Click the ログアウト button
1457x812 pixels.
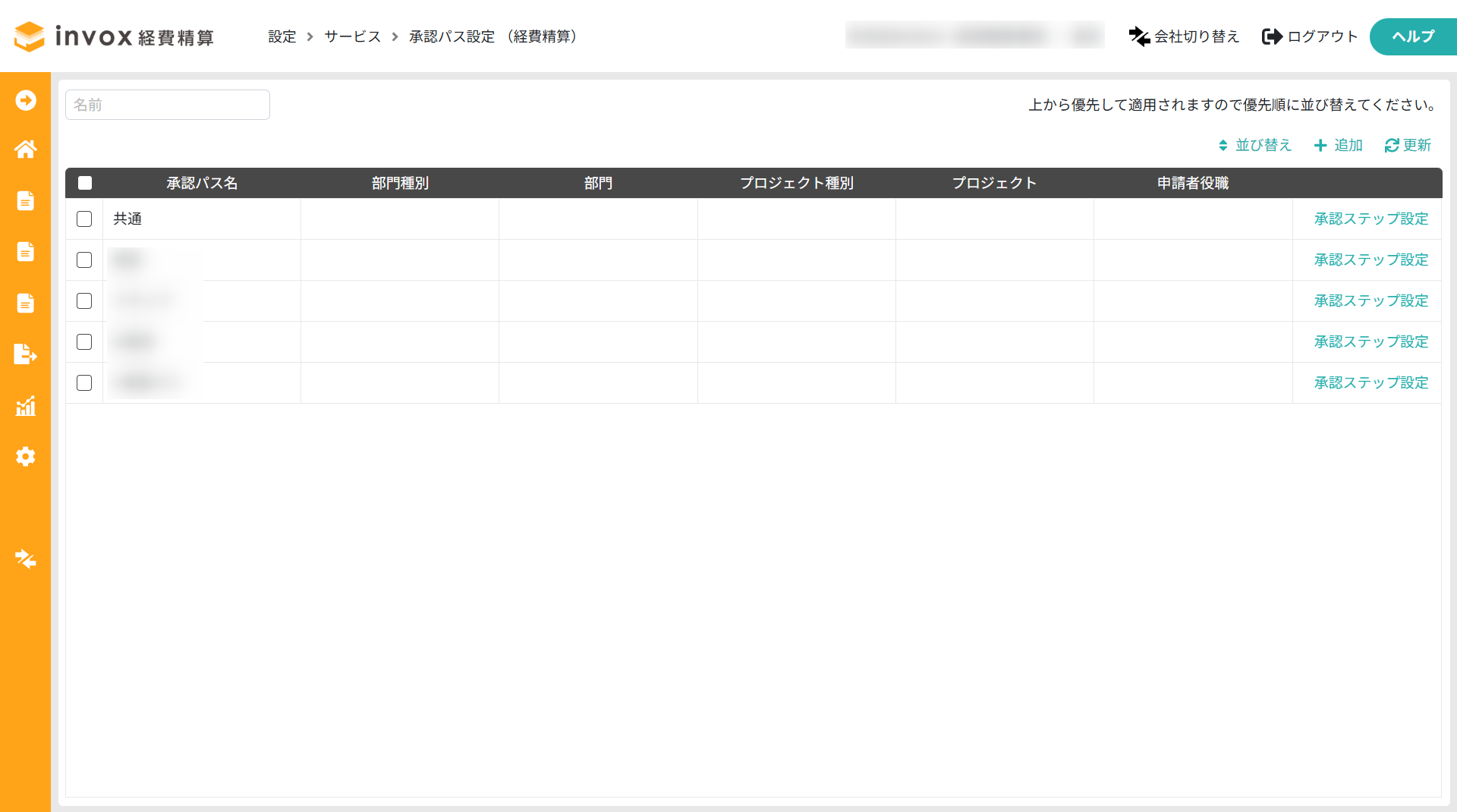(x=1309, y=36)
